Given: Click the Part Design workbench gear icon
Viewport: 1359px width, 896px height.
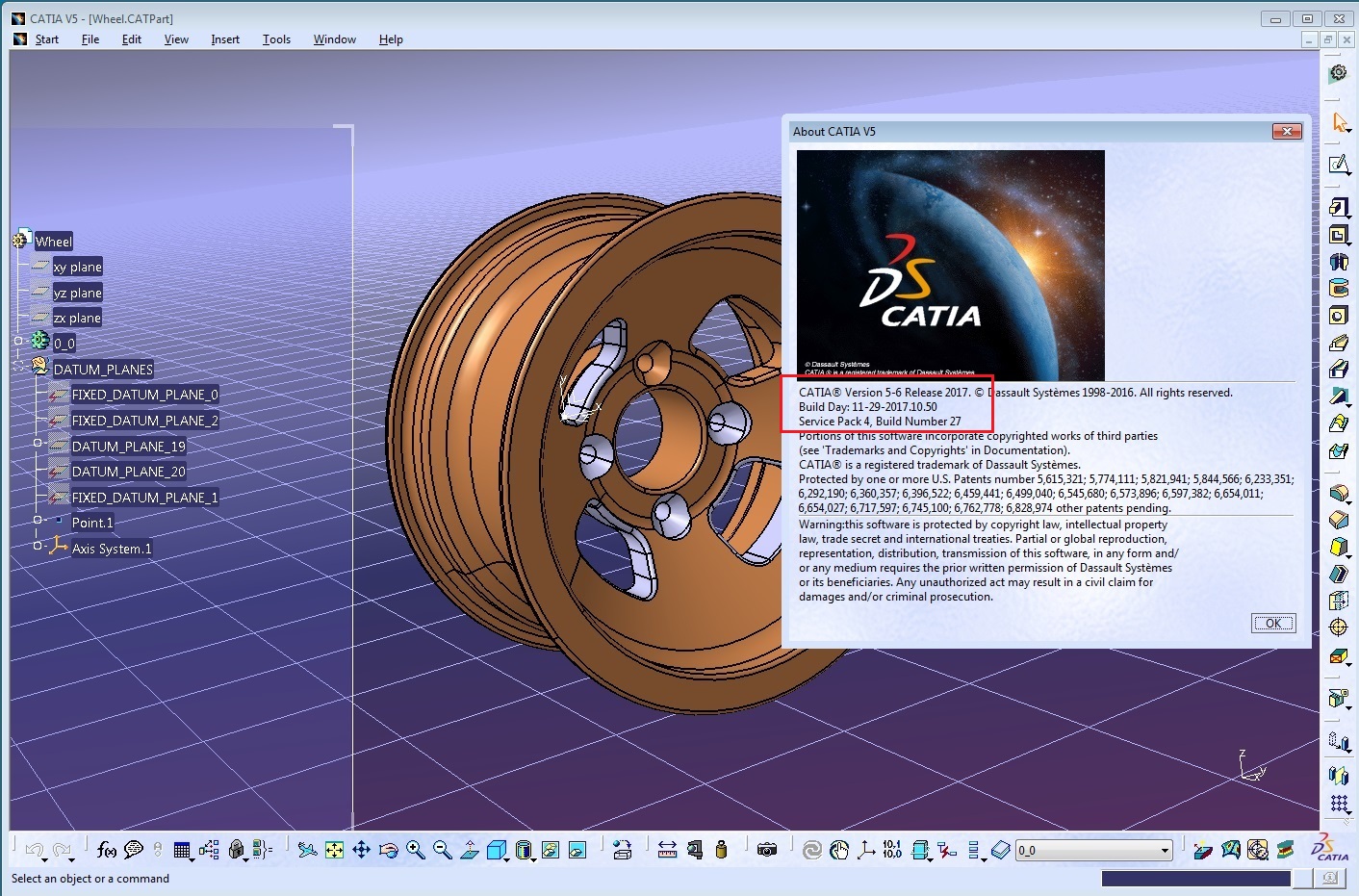Looking at the screenshot, I should [x=1338, y=73].
